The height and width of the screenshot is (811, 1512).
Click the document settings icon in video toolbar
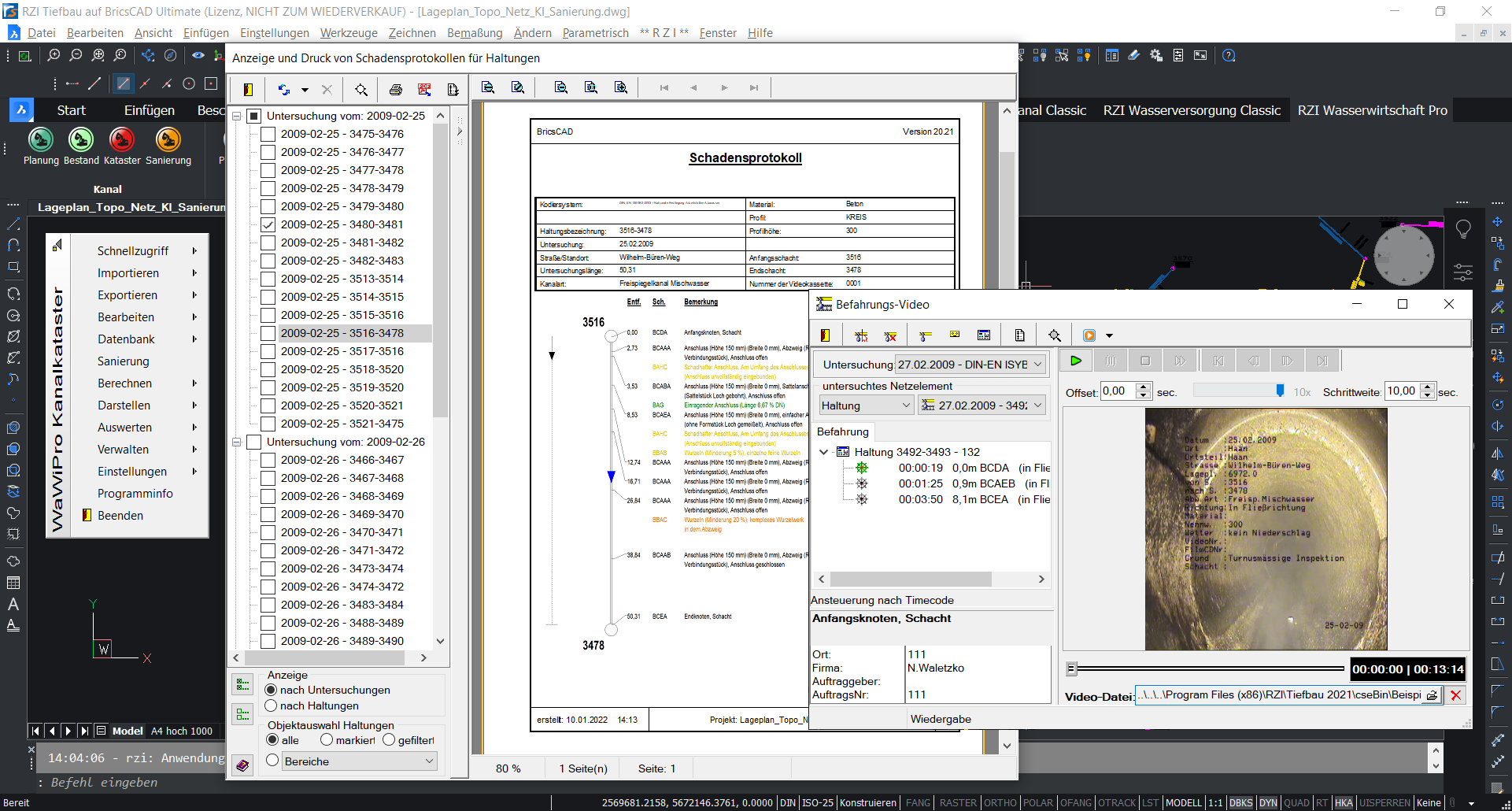click(1019, 335)
